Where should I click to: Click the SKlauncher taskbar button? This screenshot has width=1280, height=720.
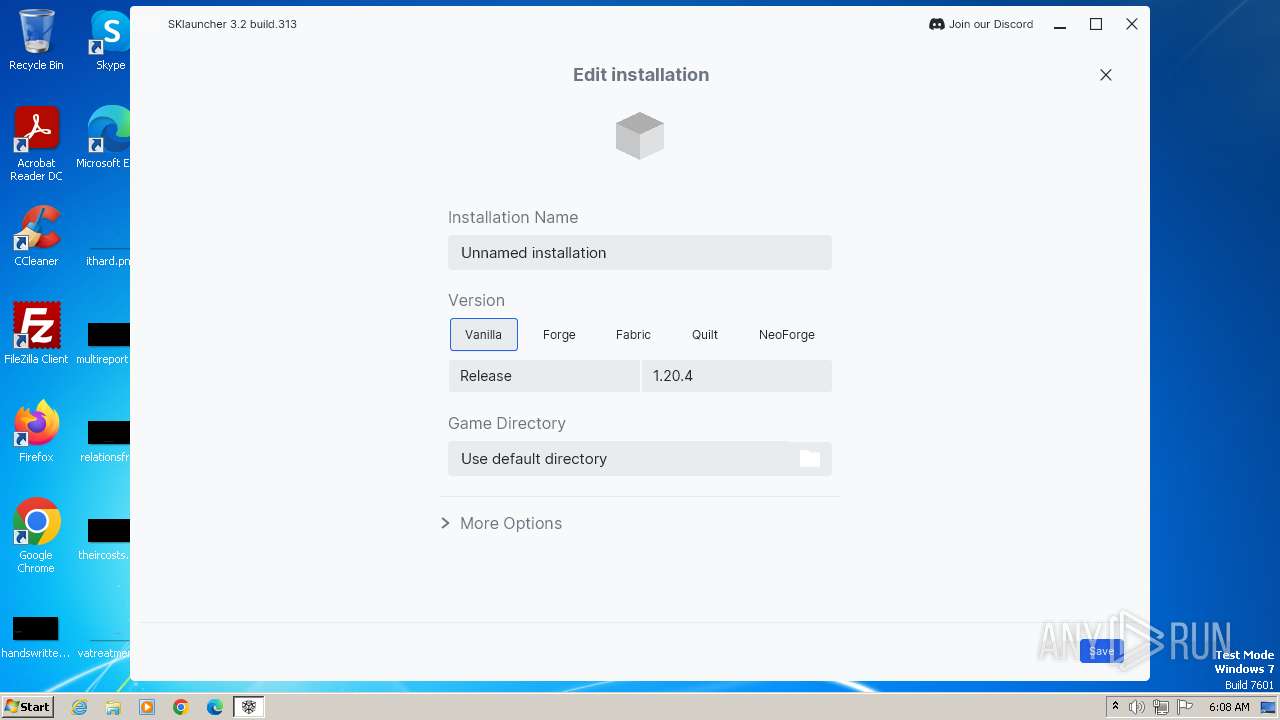click(x=248, y=707)
